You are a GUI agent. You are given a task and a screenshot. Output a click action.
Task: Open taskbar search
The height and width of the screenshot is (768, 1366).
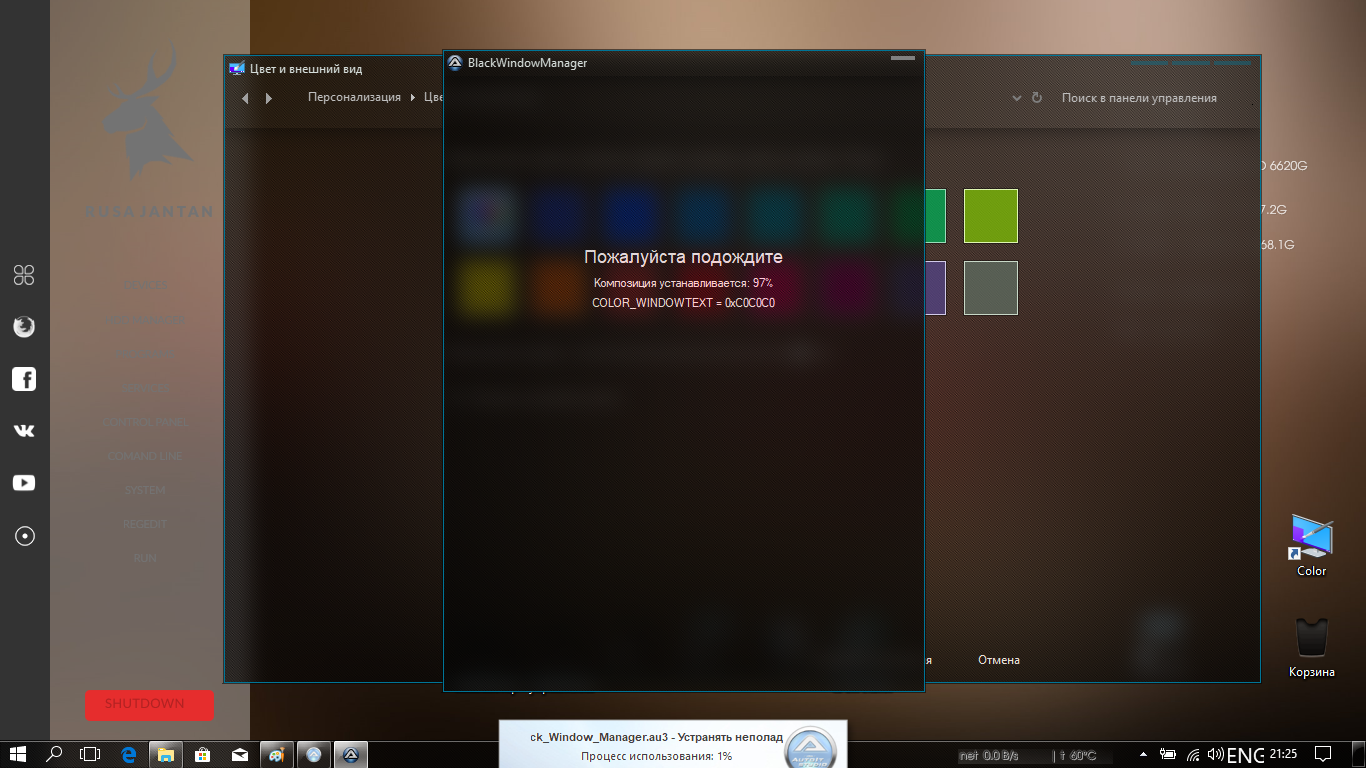tap(55, 754)
